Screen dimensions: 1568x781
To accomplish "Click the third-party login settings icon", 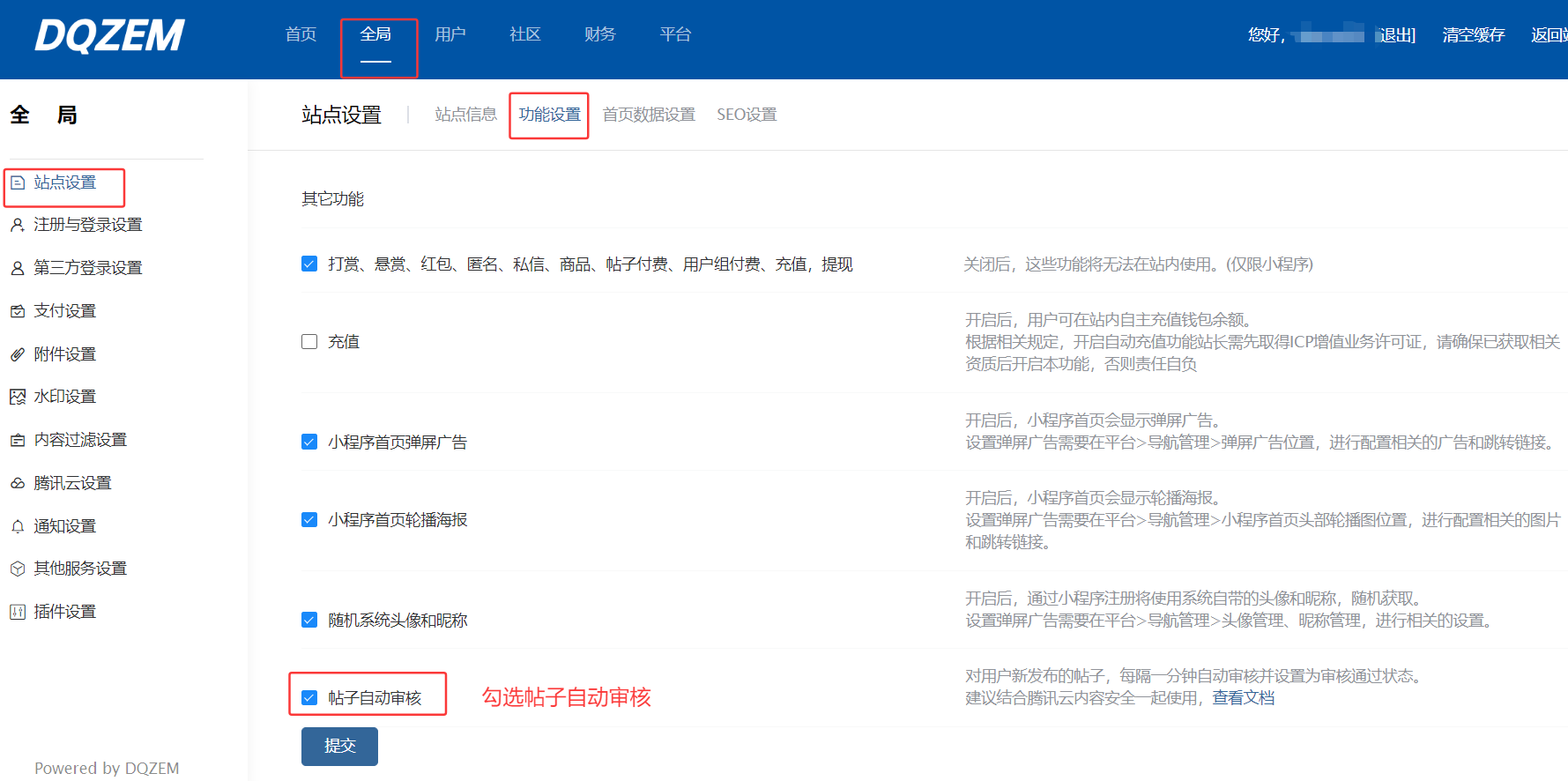I will click(x=18, y=268).
